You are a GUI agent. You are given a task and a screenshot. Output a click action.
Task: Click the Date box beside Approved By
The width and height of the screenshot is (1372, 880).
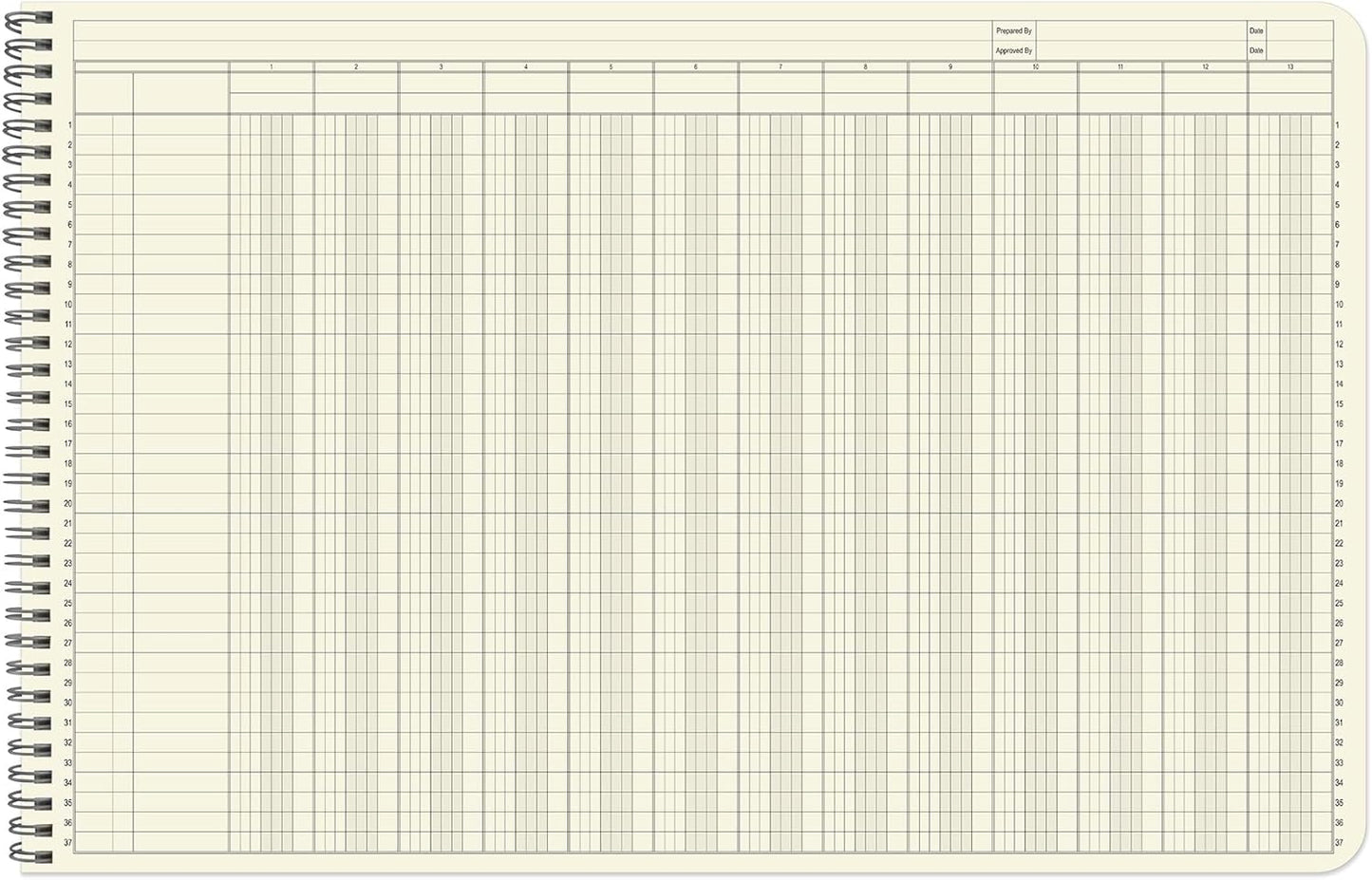(1255, 49)
